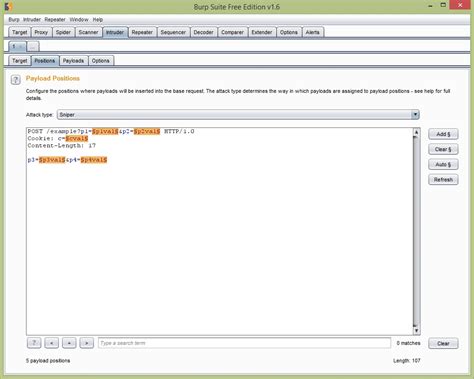
Task: Click the Add § button
Action: [x=443, y=134]
